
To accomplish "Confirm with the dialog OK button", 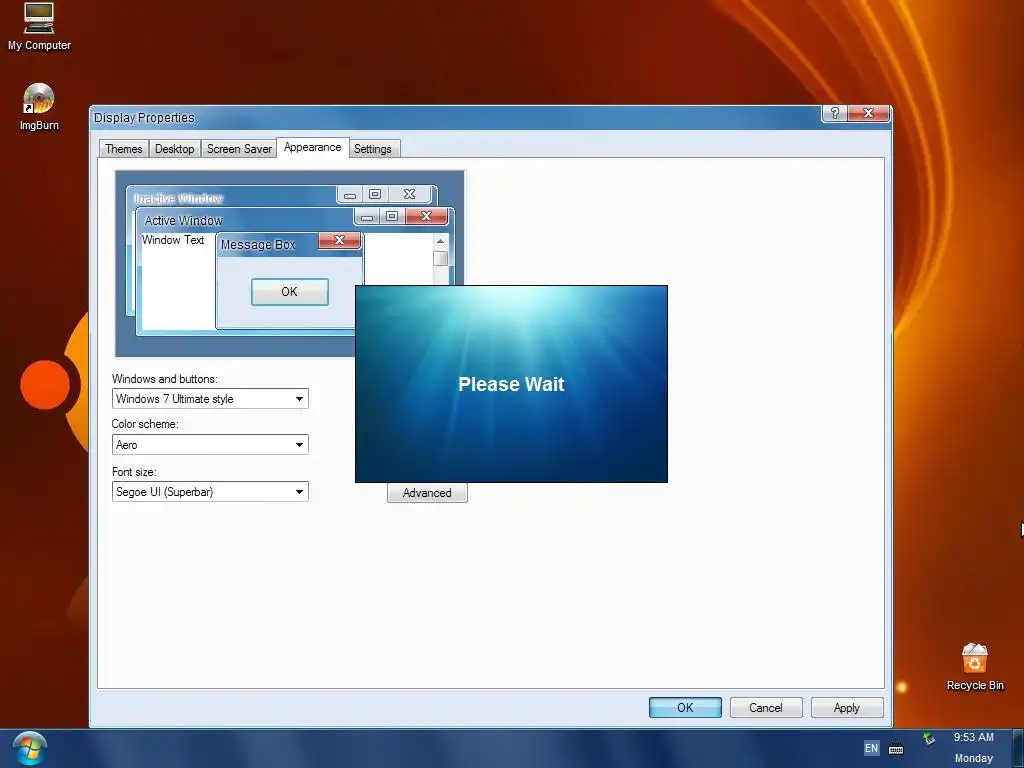I will click(x=685, y=707).
